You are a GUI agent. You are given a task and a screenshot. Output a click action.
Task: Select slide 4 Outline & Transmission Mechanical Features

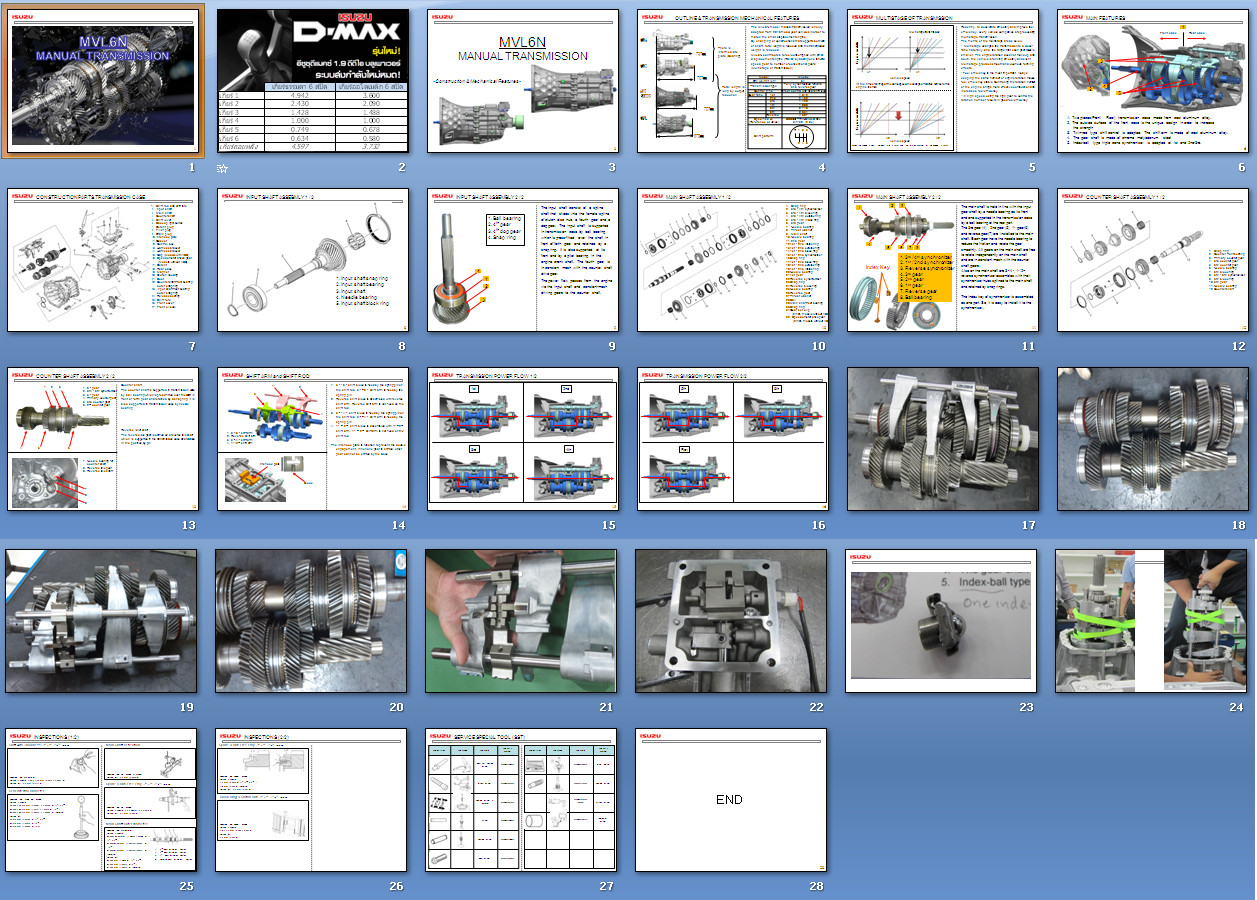(732, 80)
